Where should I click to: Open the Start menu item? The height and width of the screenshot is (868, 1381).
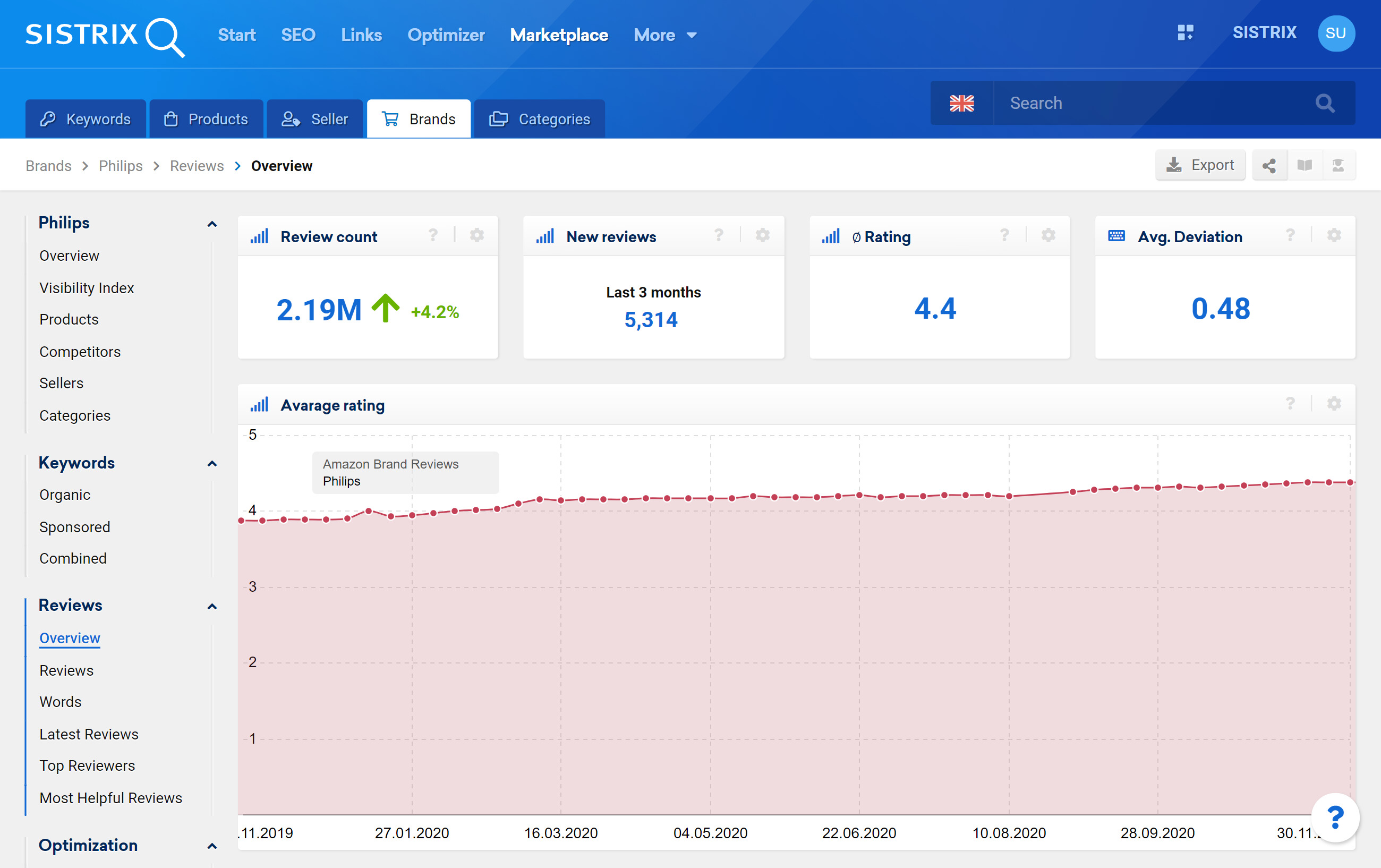pyautogui.click(x=236, y=36)
